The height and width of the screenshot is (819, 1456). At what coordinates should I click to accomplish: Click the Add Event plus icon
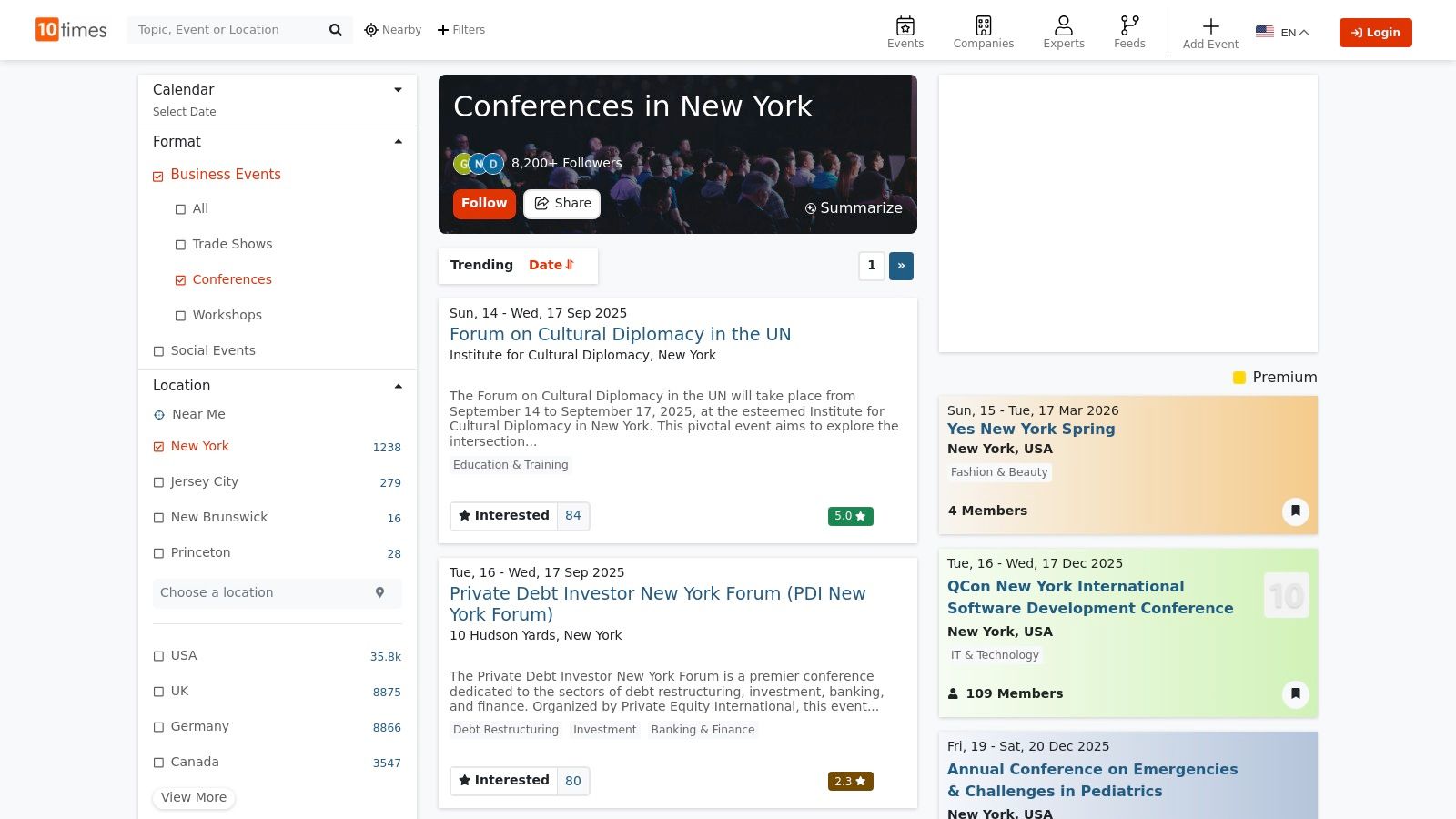click(1210, 26)
